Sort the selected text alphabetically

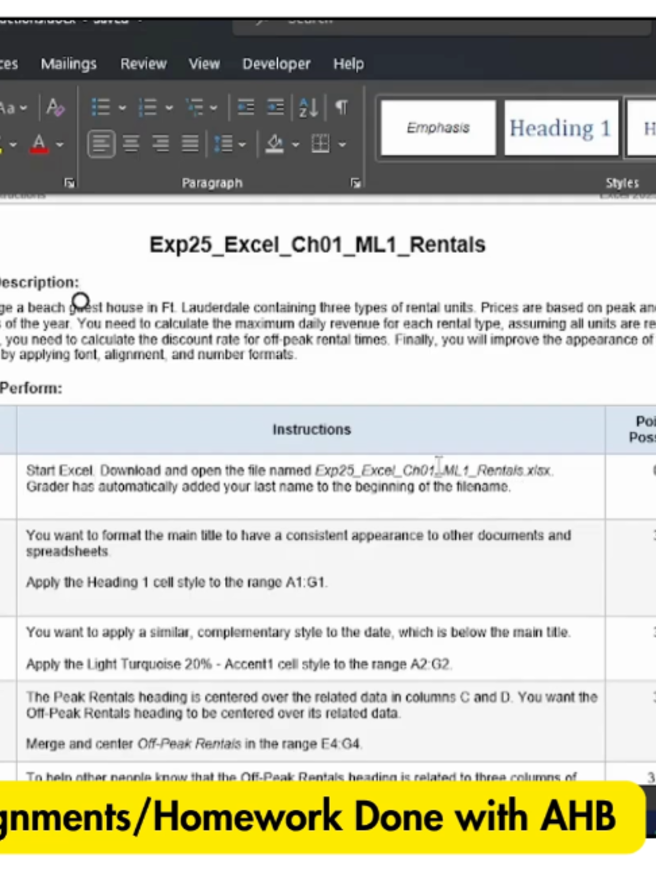(308, 107)
